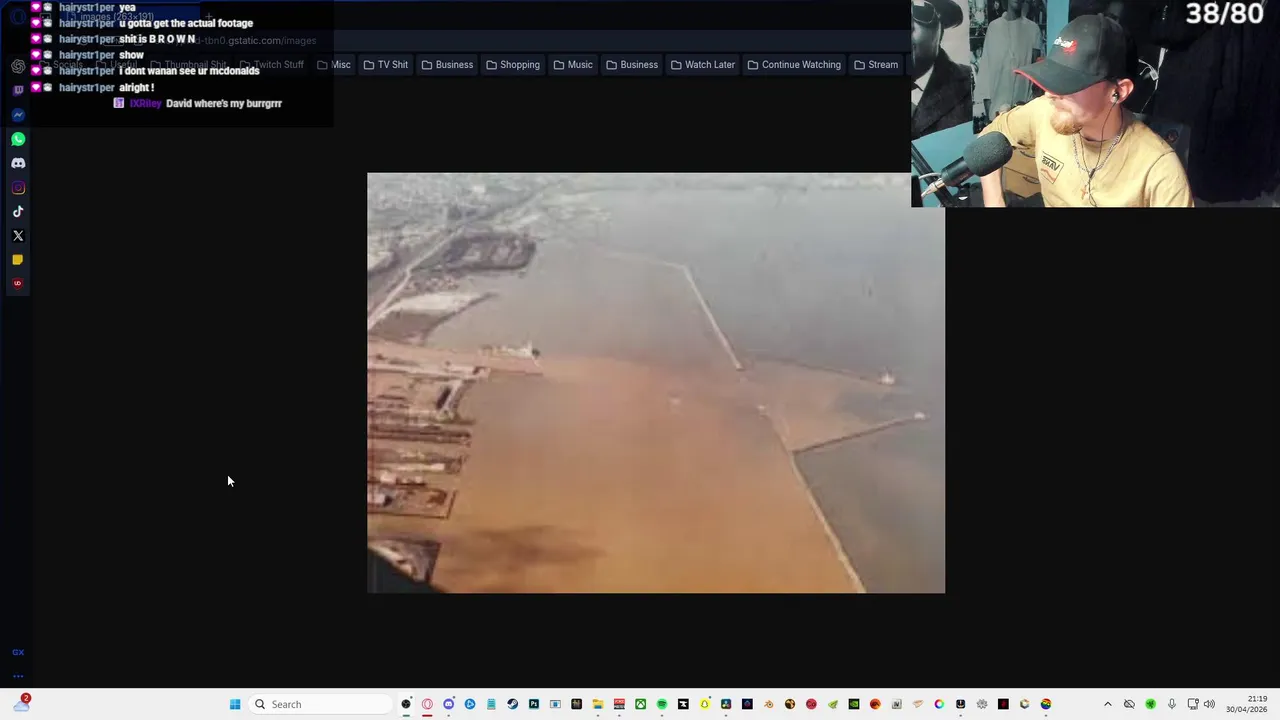This screenshot has height=720, width=1280.
Task: Open the weather widget on taskbar
Action: click(21, 704)
